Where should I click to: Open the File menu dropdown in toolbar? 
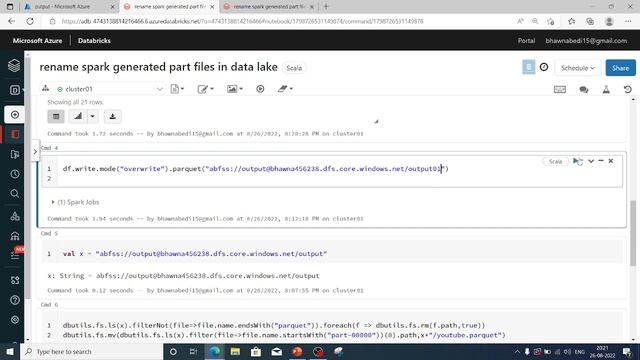[x=177, y=89]
